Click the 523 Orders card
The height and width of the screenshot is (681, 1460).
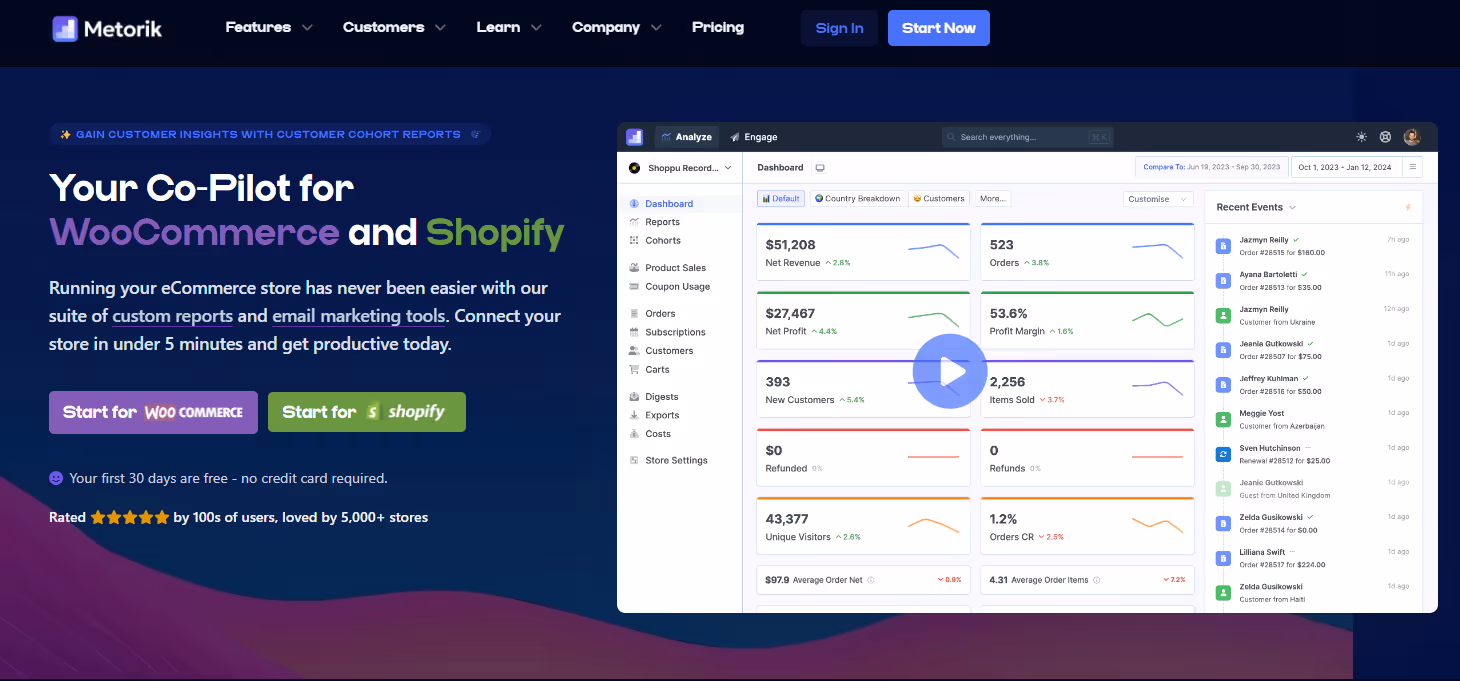[x=1087, y=253]
